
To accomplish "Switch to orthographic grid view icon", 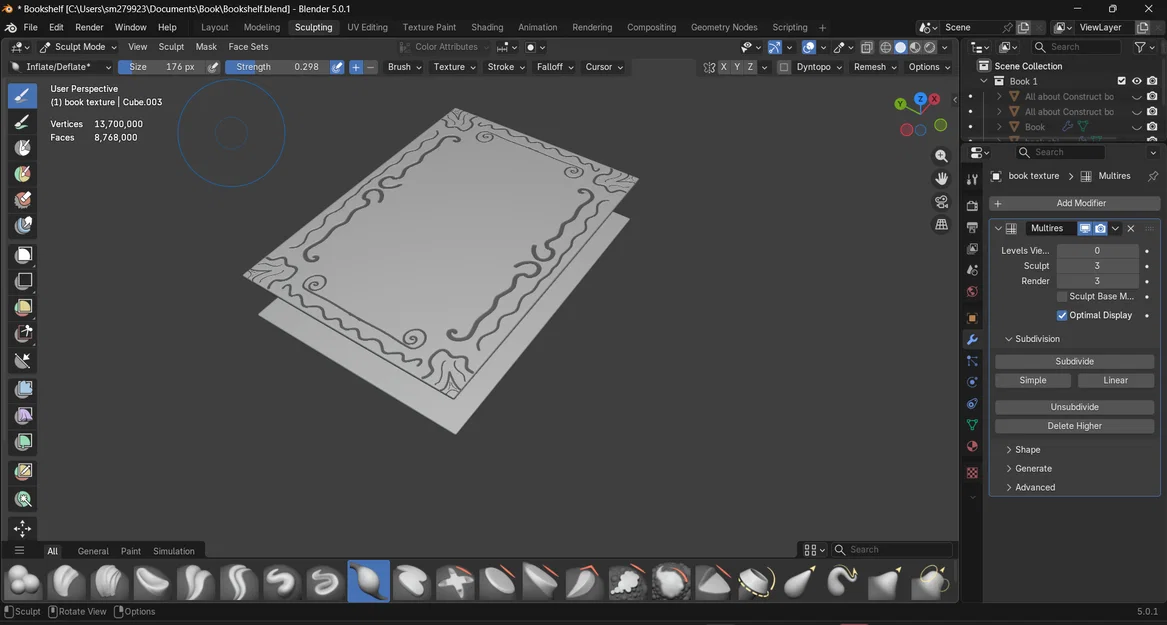I will coord(941,225).
